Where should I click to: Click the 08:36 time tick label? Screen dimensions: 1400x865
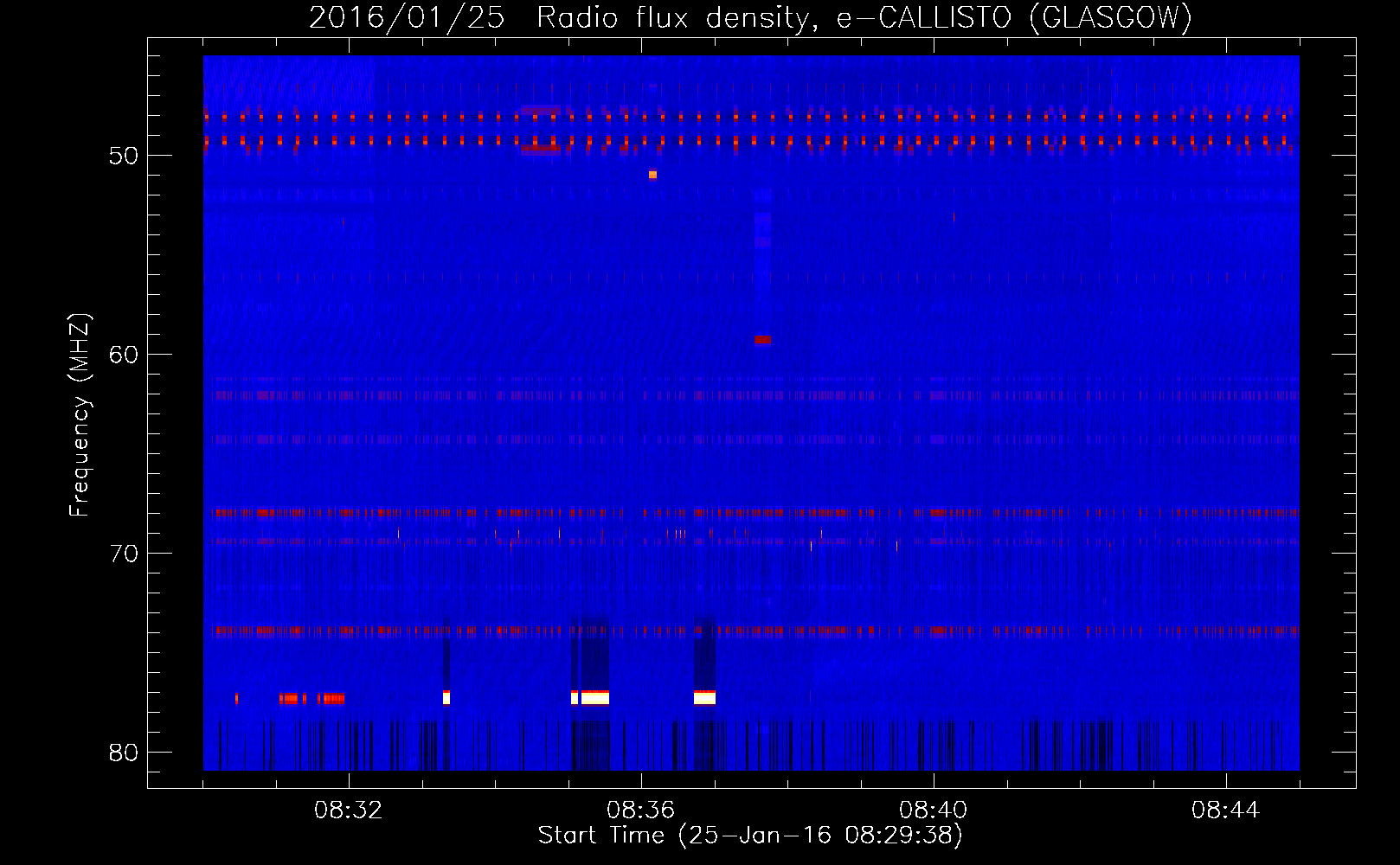tap(640, 811)
